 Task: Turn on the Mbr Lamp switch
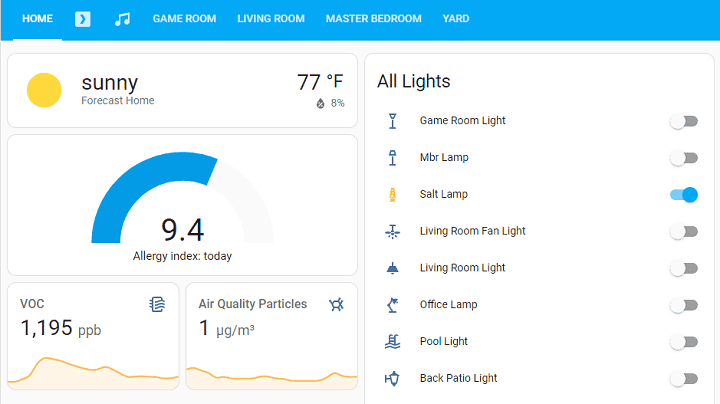point(684,158)
